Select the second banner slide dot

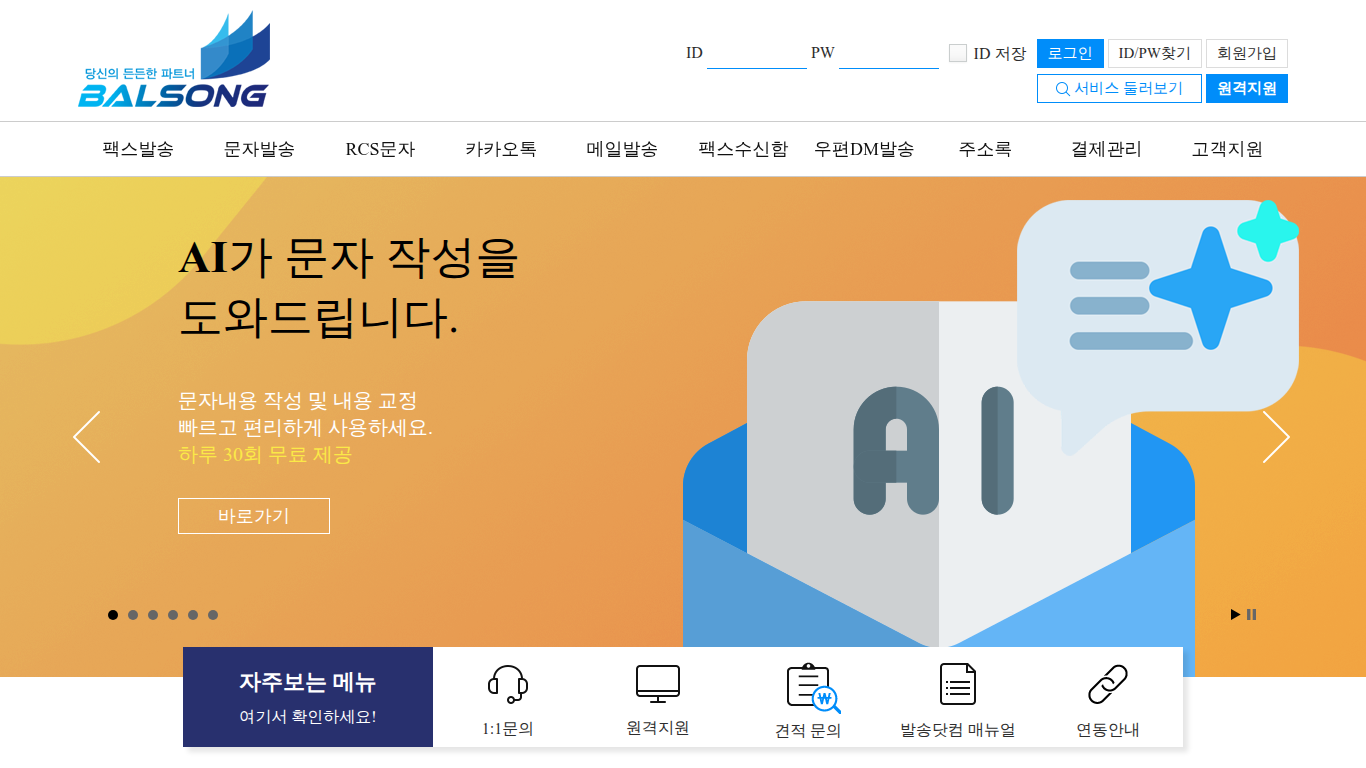pyautogui.click(x=133, y=615)
